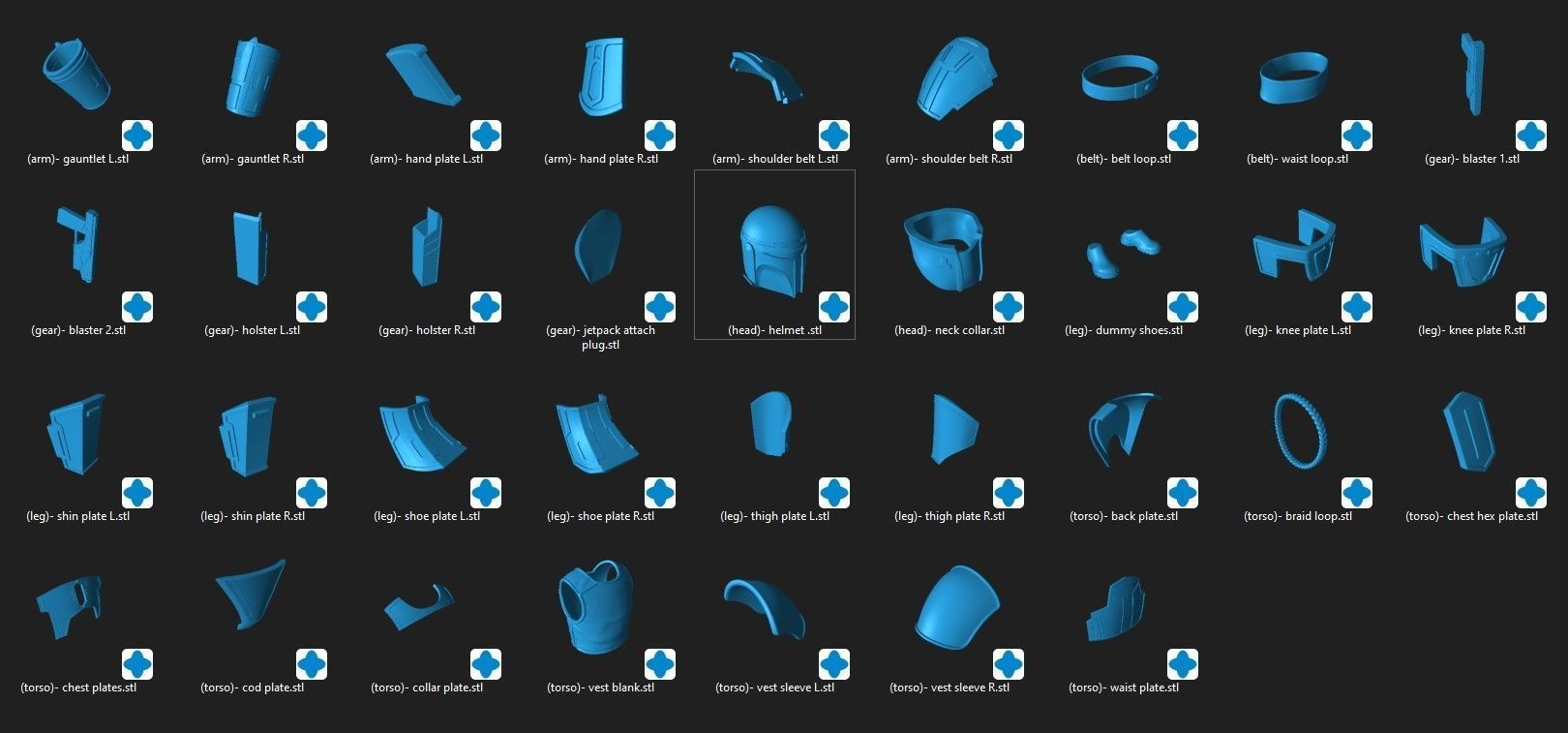This screenshot has width=1568, height=733.
Task: Click the "(belt)- belt loop.stl" filename label
Action: pyautogui.click(x=1124, y=159)
